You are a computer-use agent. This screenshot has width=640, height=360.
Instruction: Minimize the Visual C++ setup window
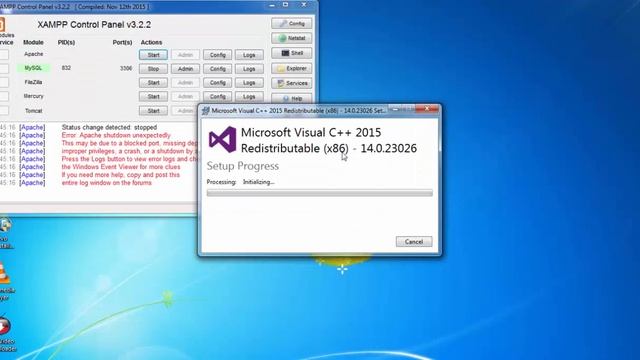[395, 109]
